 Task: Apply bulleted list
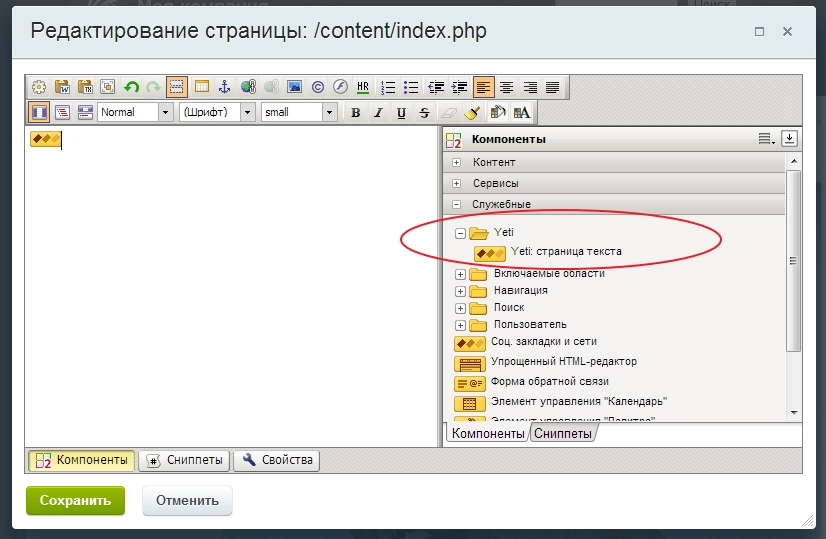click(x=411, y=87)
